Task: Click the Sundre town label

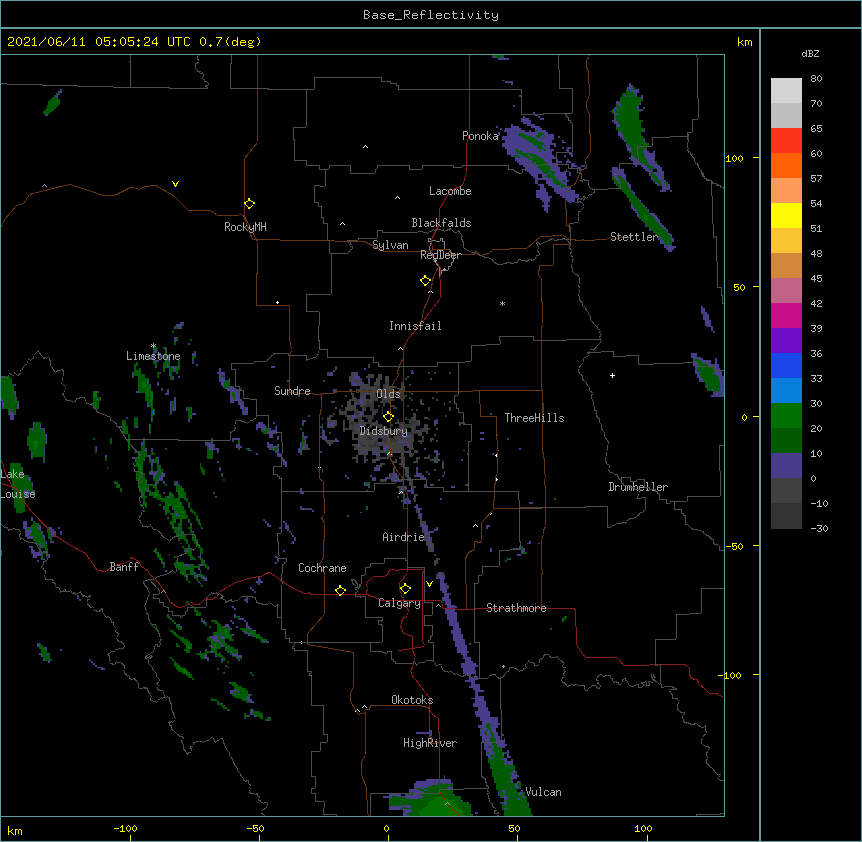Action: (292, 391)
